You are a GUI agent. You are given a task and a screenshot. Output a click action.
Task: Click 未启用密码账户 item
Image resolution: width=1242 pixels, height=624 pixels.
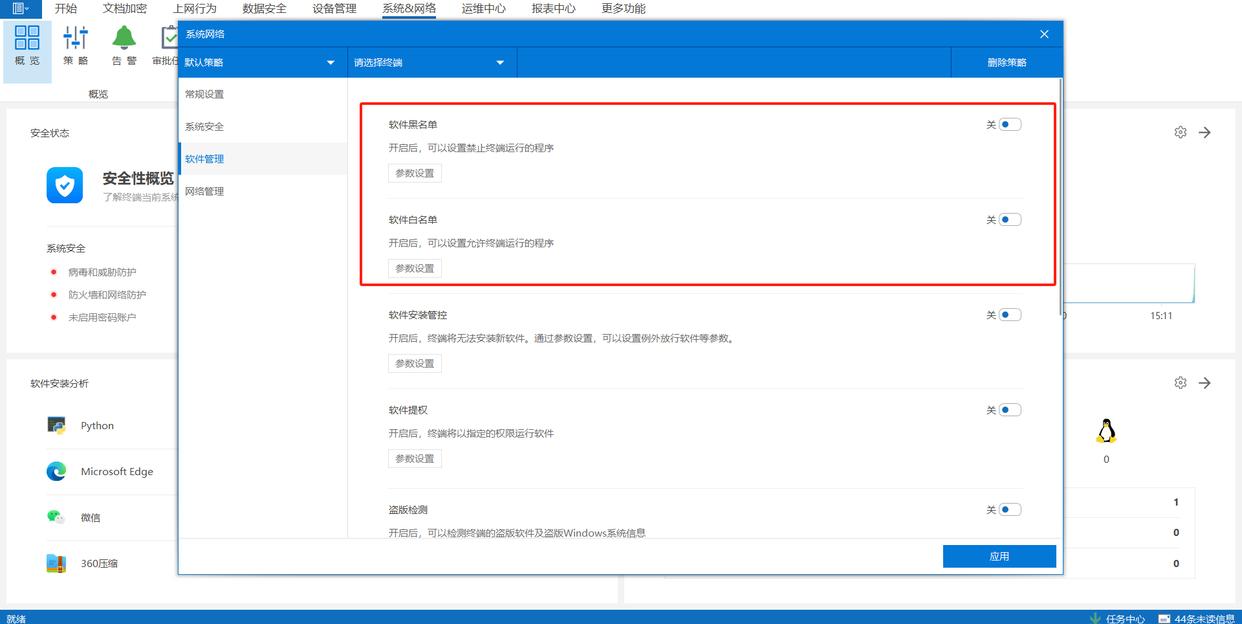pos(102,317)
